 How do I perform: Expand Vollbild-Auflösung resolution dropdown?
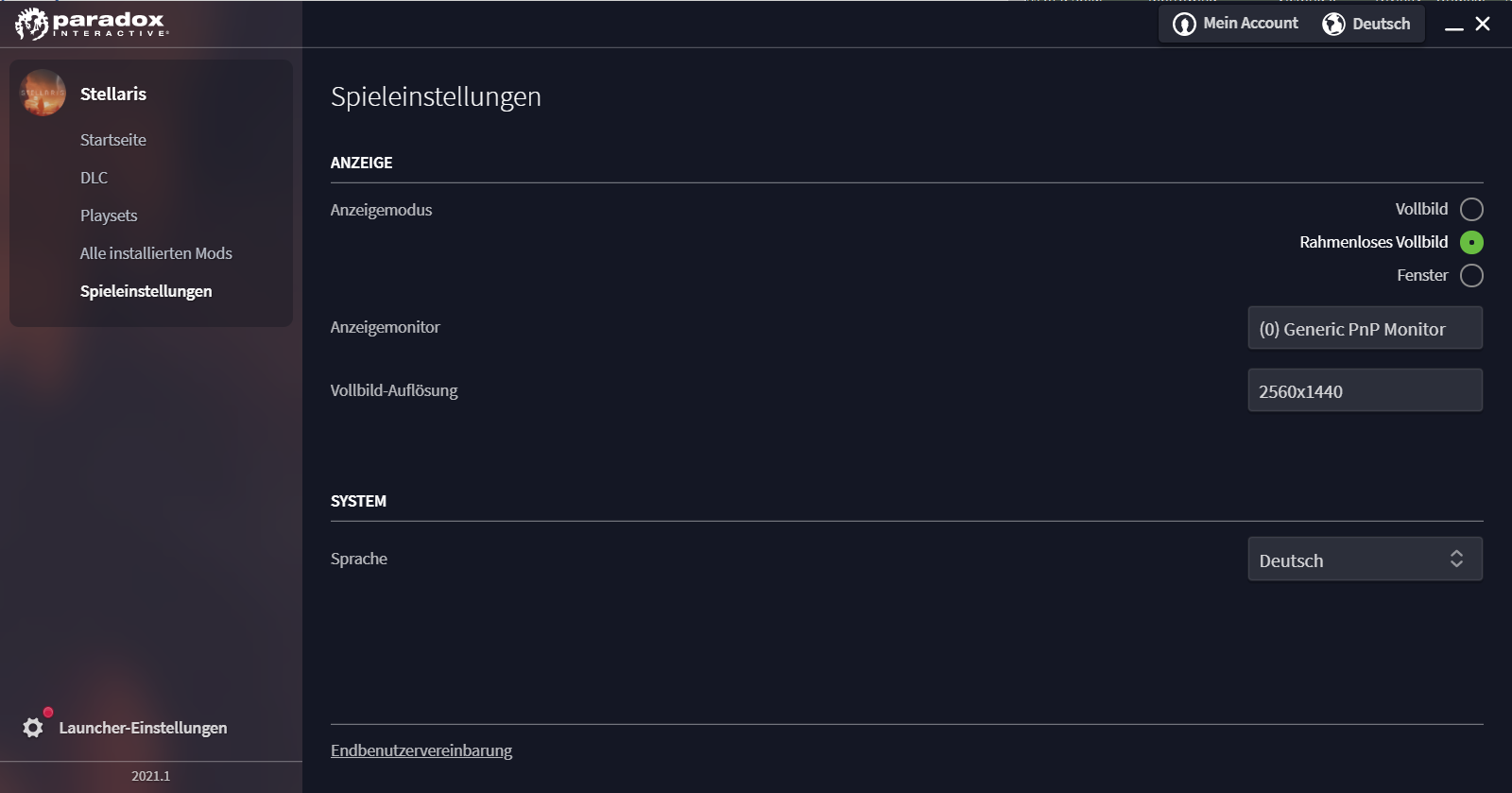tap(1365, 390)
